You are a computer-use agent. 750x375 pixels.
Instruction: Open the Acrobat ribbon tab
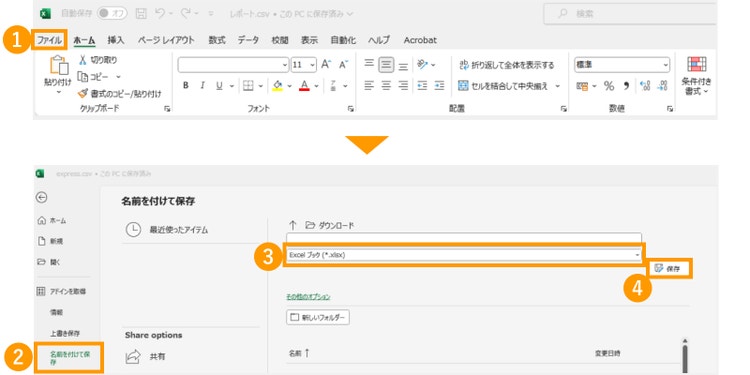[420, 40]
